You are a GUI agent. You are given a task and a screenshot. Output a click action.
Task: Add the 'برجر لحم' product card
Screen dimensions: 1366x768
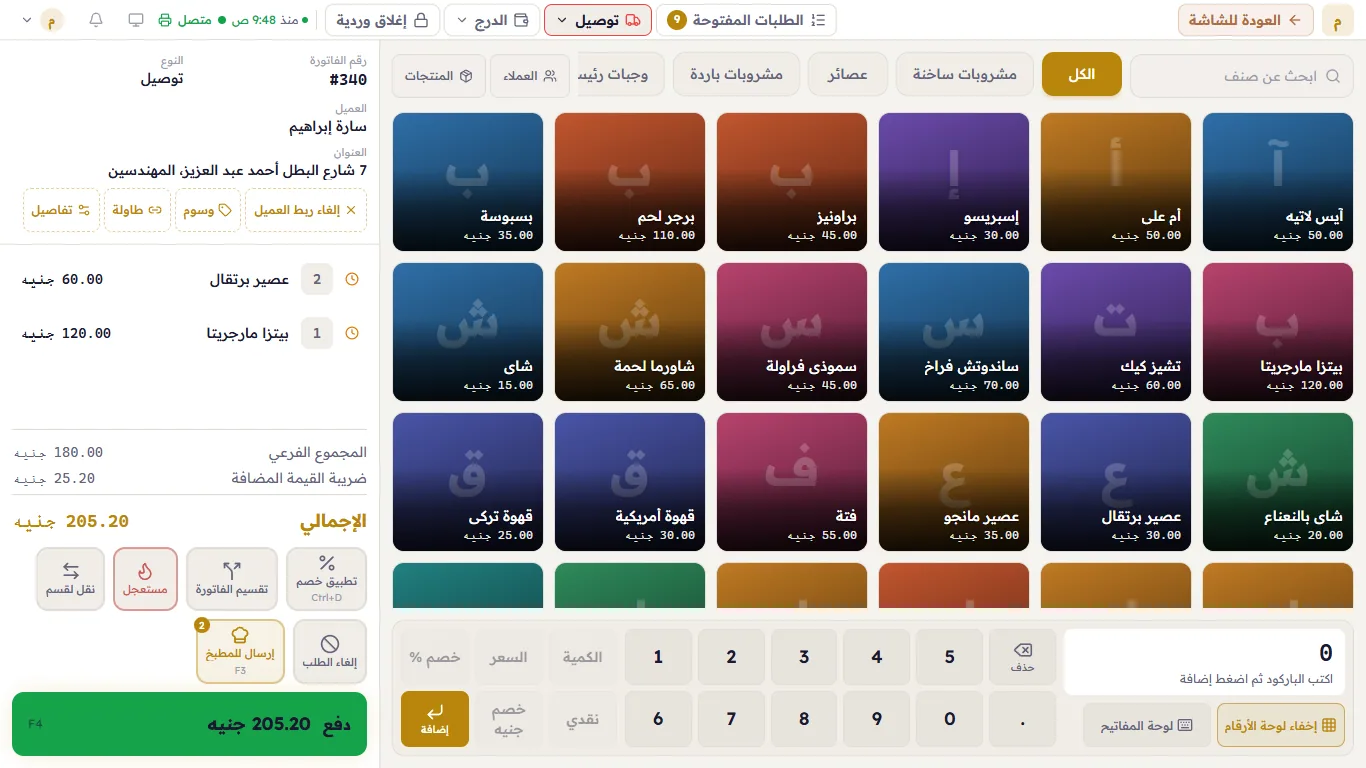pyautogui.click(x=630, y=182)
